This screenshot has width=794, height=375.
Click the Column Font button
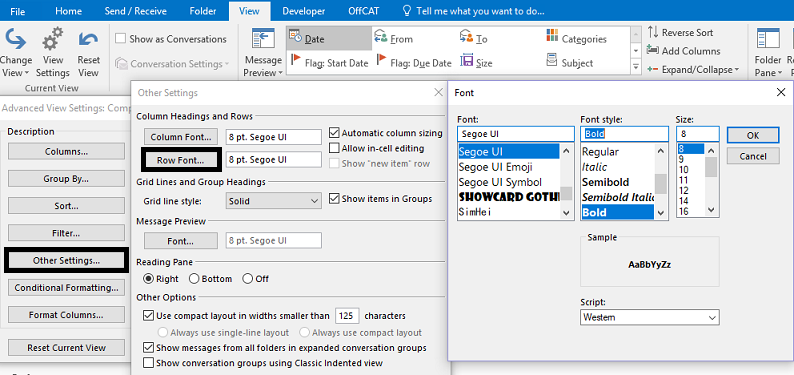181,137
